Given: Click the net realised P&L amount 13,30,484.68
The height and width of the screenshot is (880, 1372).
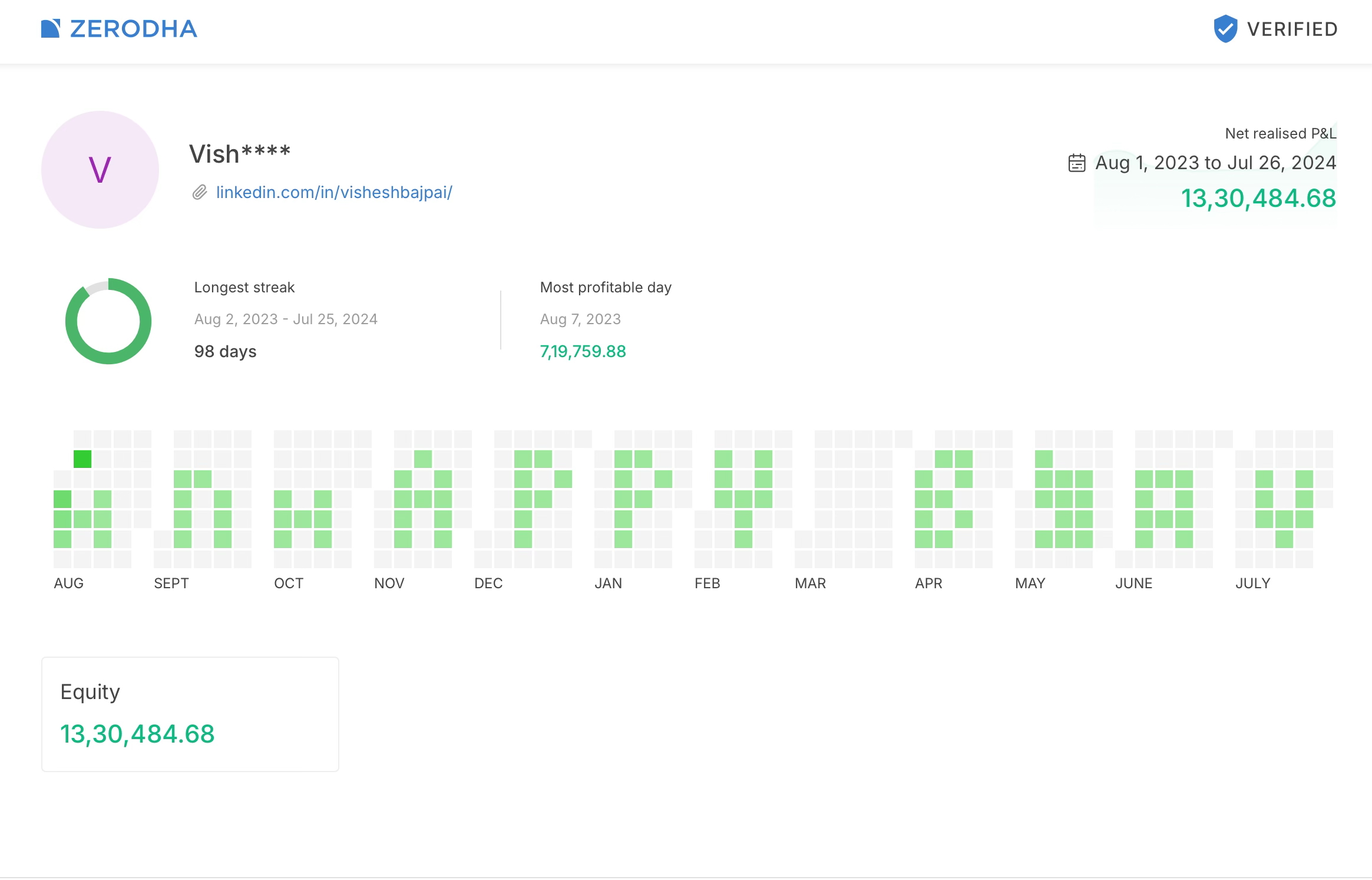Looking at the screenshot, I should [x=1258, y=199].
